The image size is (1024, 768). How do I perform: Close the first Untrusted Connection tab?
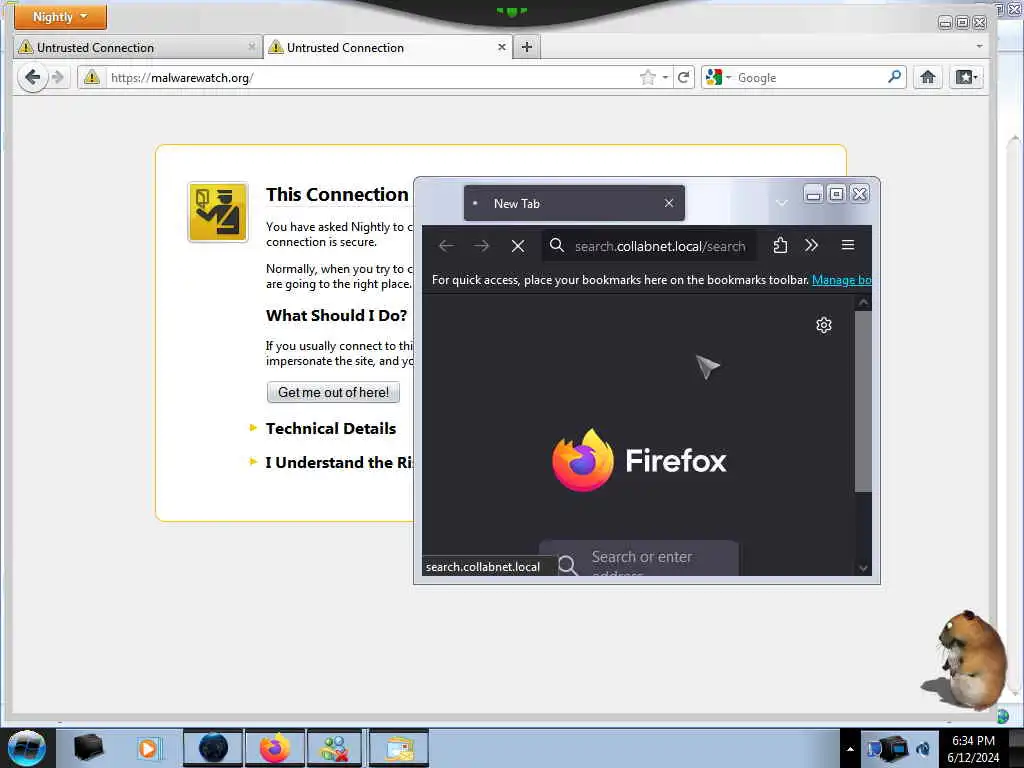click(x=251, y=47)
